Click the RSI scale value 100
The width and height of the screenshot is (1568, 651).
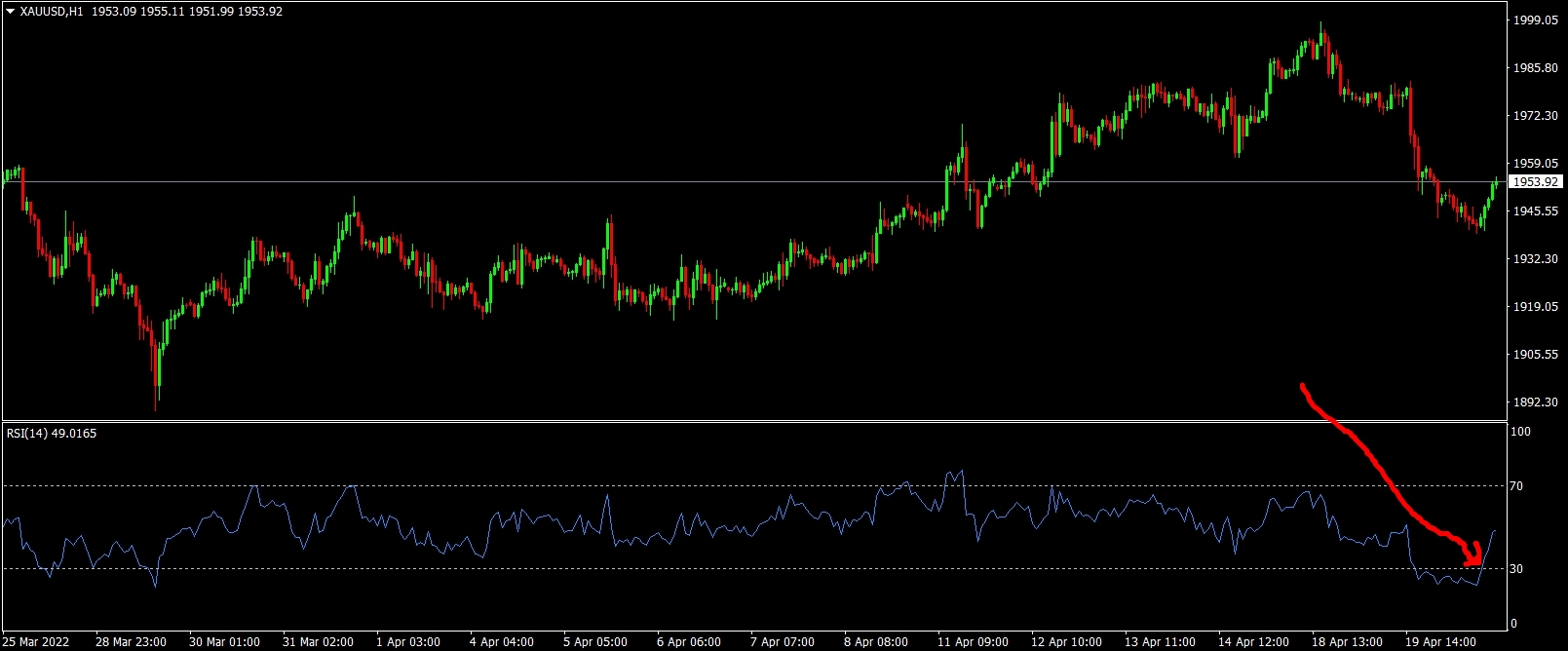click(x=1520, y=432)
